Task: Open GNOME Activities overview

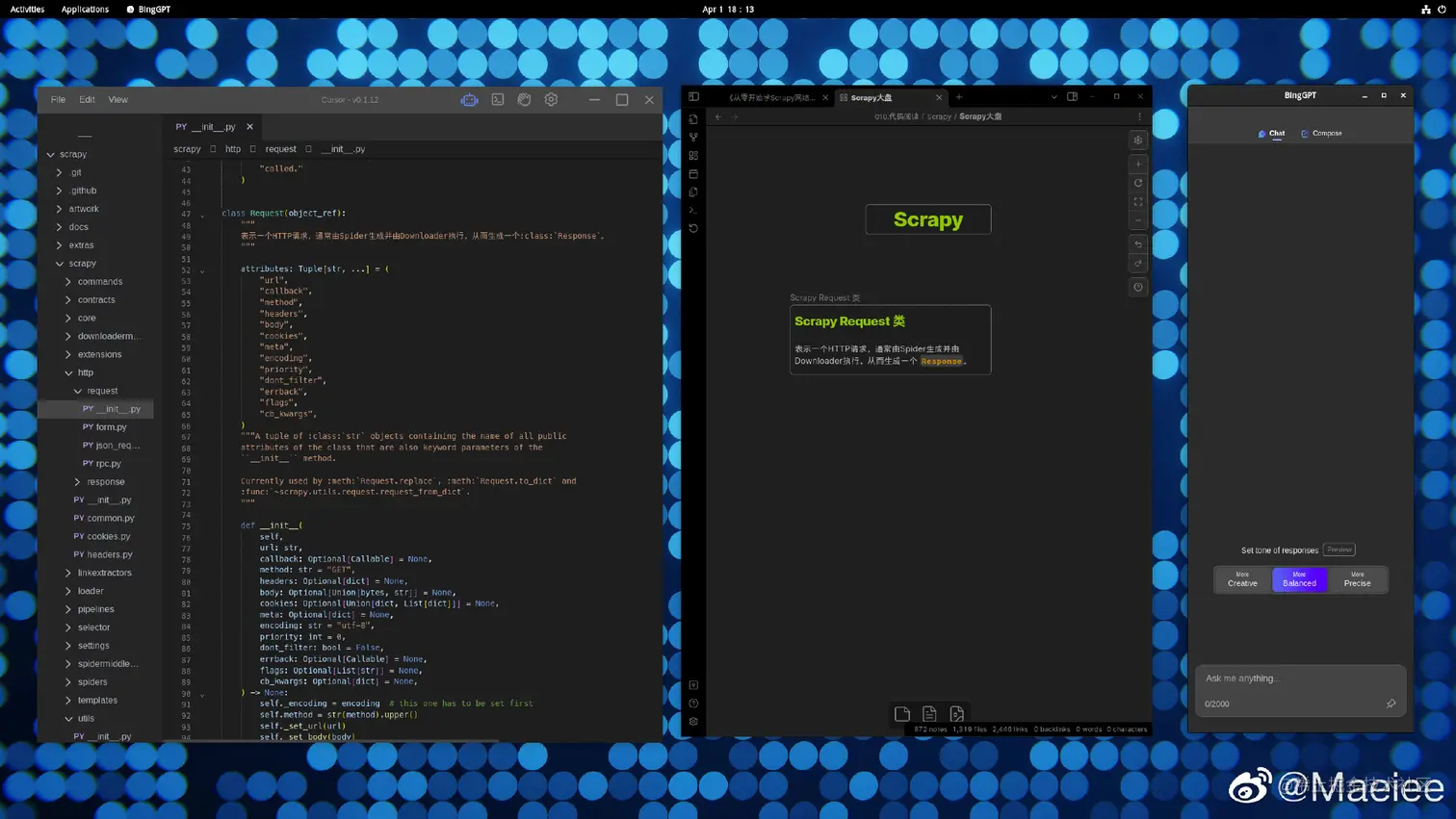Action: [x=27, y=9]
